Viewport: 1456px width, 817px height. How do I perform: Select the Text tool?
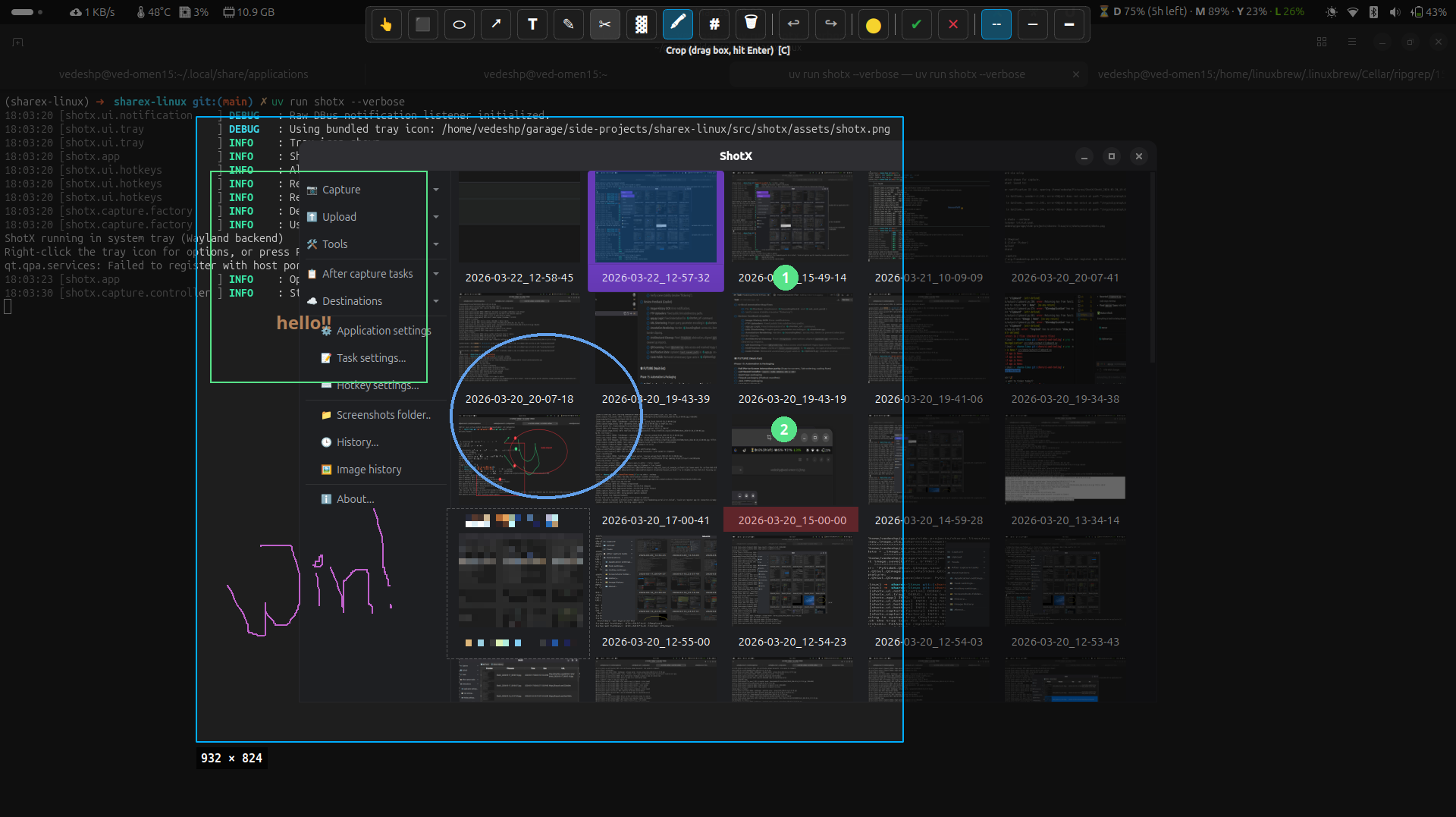(532, 24)
